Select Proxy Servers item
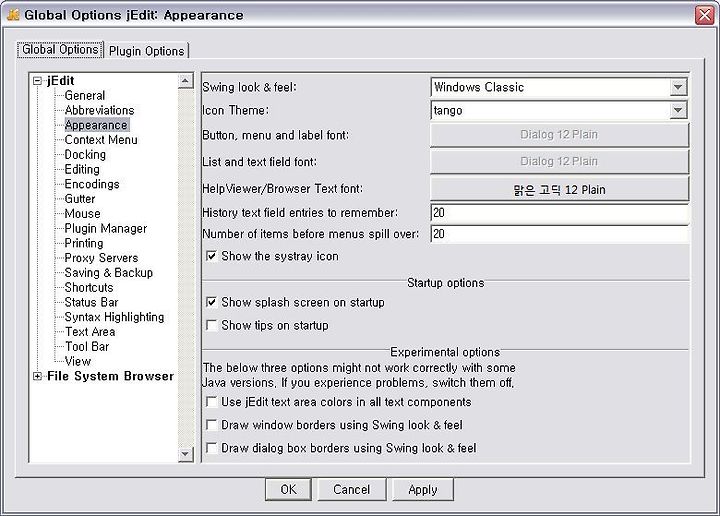 coord(101,258)
